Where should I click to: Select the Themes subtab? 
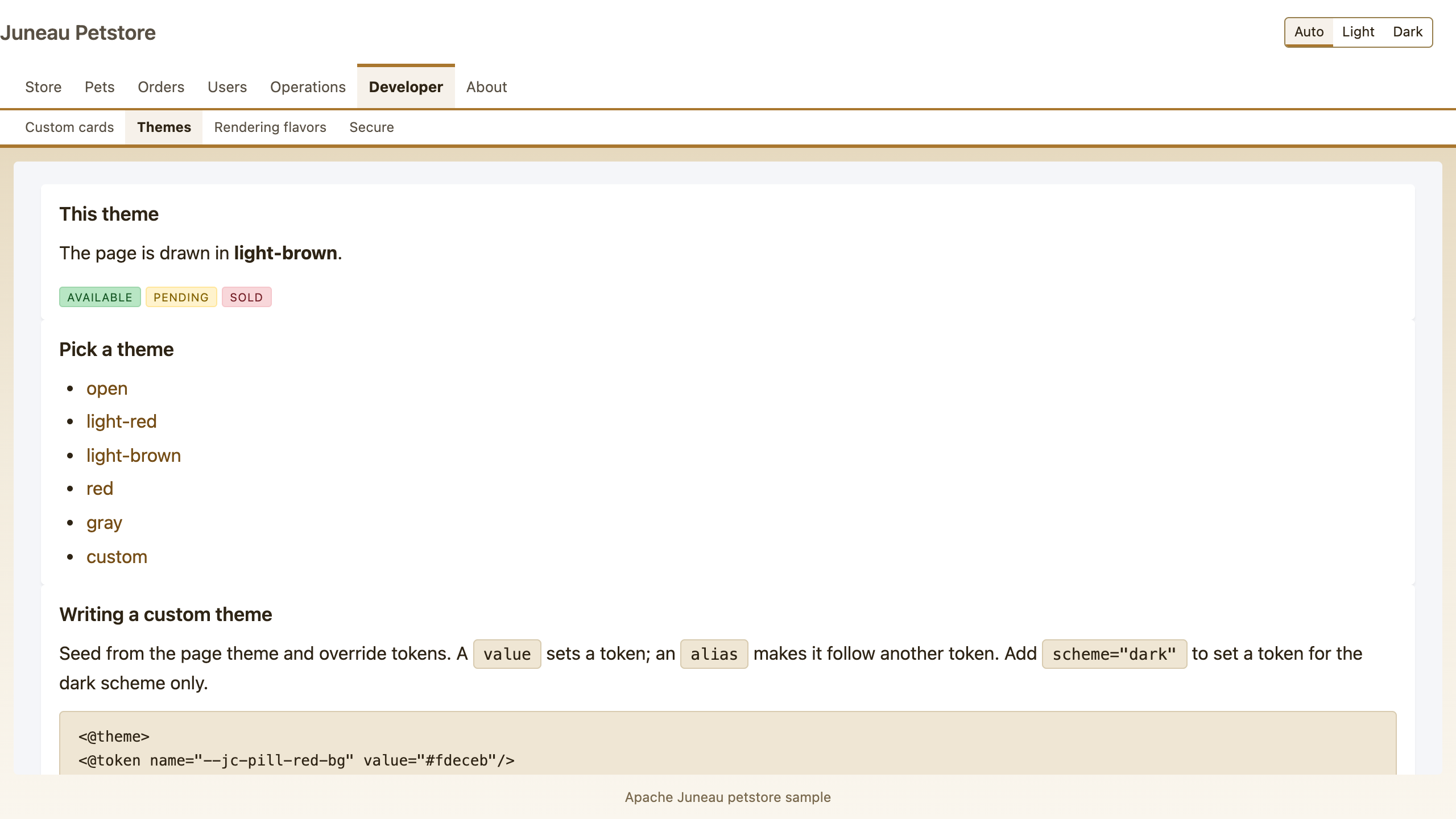[164, 127]
